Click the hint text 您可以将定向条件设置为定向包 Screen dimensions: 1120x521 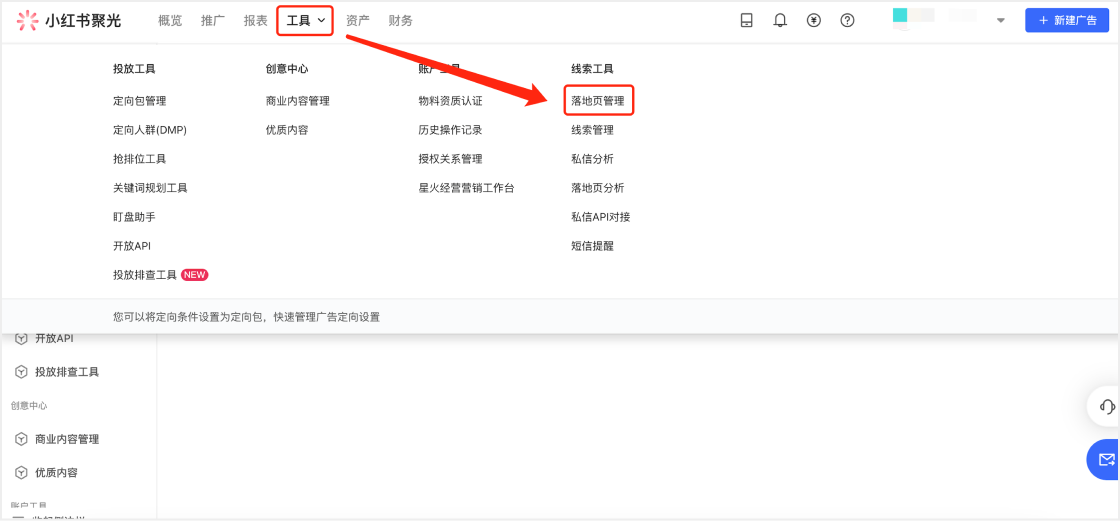click(x=246, y=317)
